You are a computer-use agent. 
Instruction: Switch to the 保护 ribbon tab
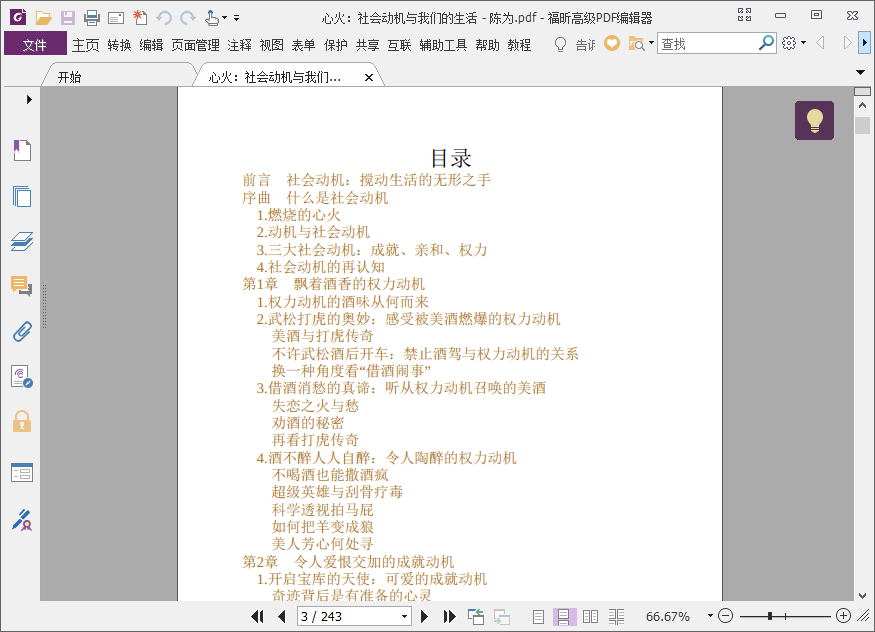[335, 45]
